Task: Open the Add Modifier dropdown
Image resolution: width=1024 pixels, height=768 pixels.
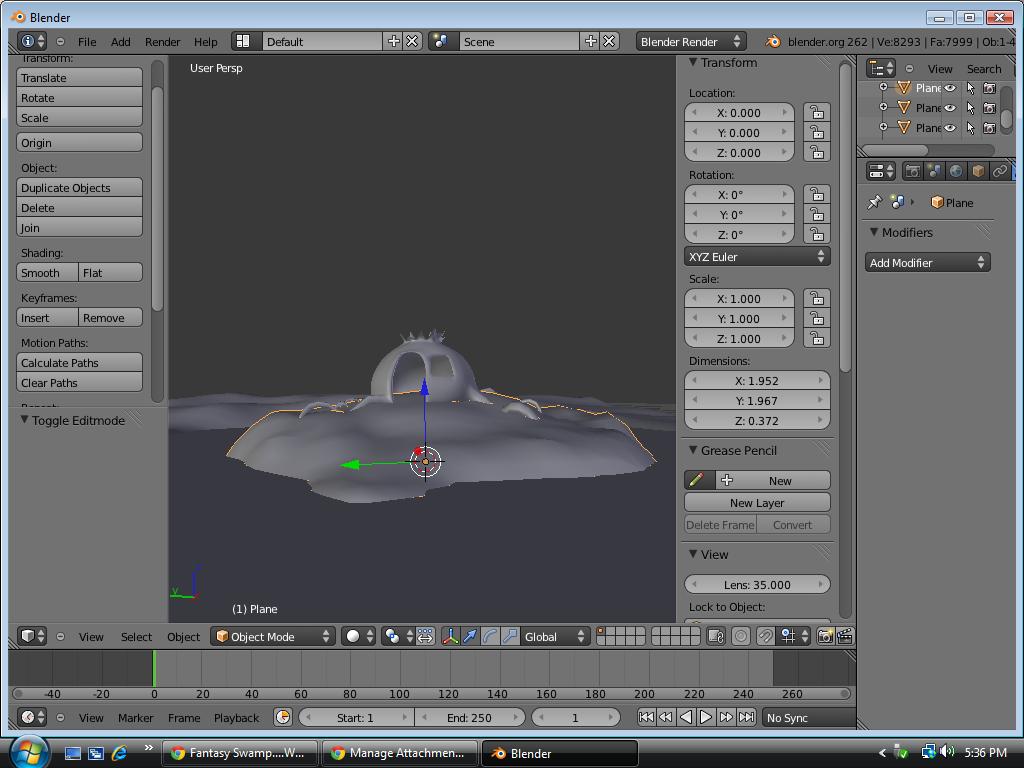Action: (927, 263)
